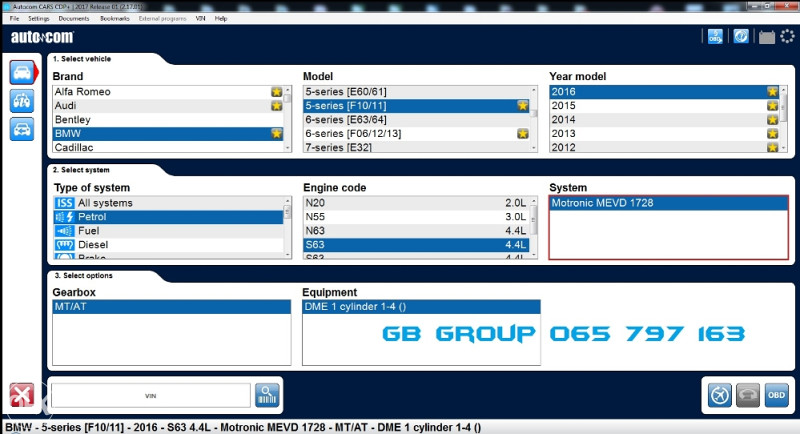Select 7-series [E32] model
Viewport: 800px width, 434px height.
(416, 147)
